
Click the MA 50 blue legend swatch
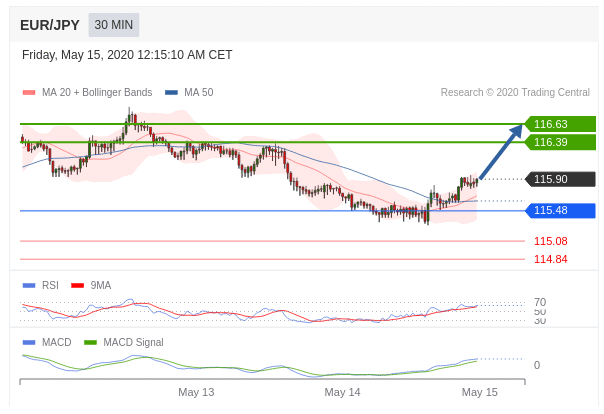click(x=171, y=93)
